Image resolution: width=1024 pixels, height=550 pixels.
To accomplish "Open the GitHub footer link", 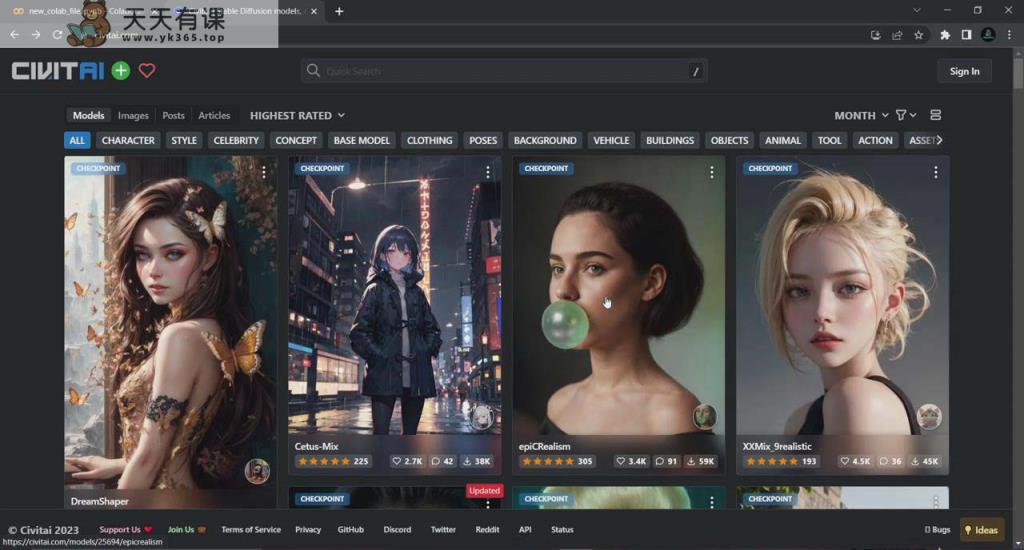I will point(351,530).
